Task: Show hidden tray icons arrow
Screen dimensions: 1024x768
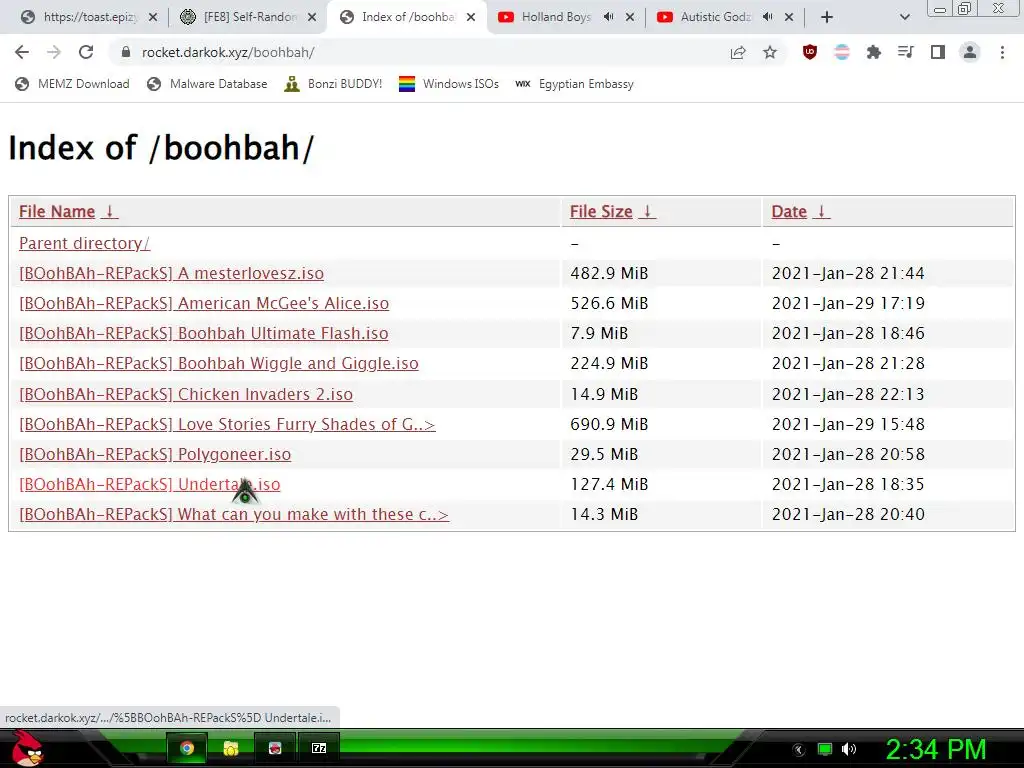Action: (x=799, y=750)
